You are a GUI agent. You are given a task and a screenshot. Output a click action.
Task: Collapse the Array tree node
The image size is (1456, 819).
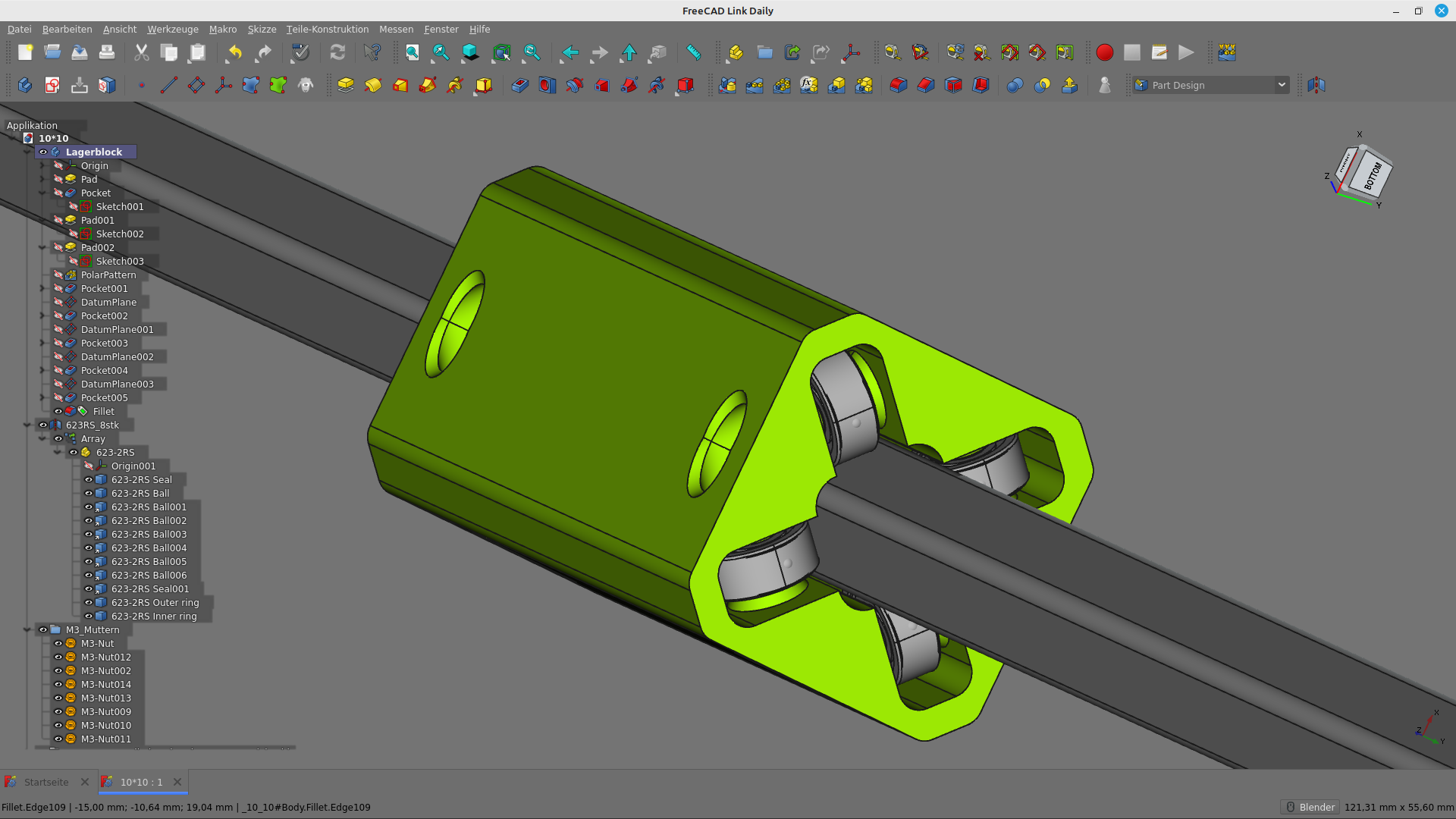coord(42,439)
